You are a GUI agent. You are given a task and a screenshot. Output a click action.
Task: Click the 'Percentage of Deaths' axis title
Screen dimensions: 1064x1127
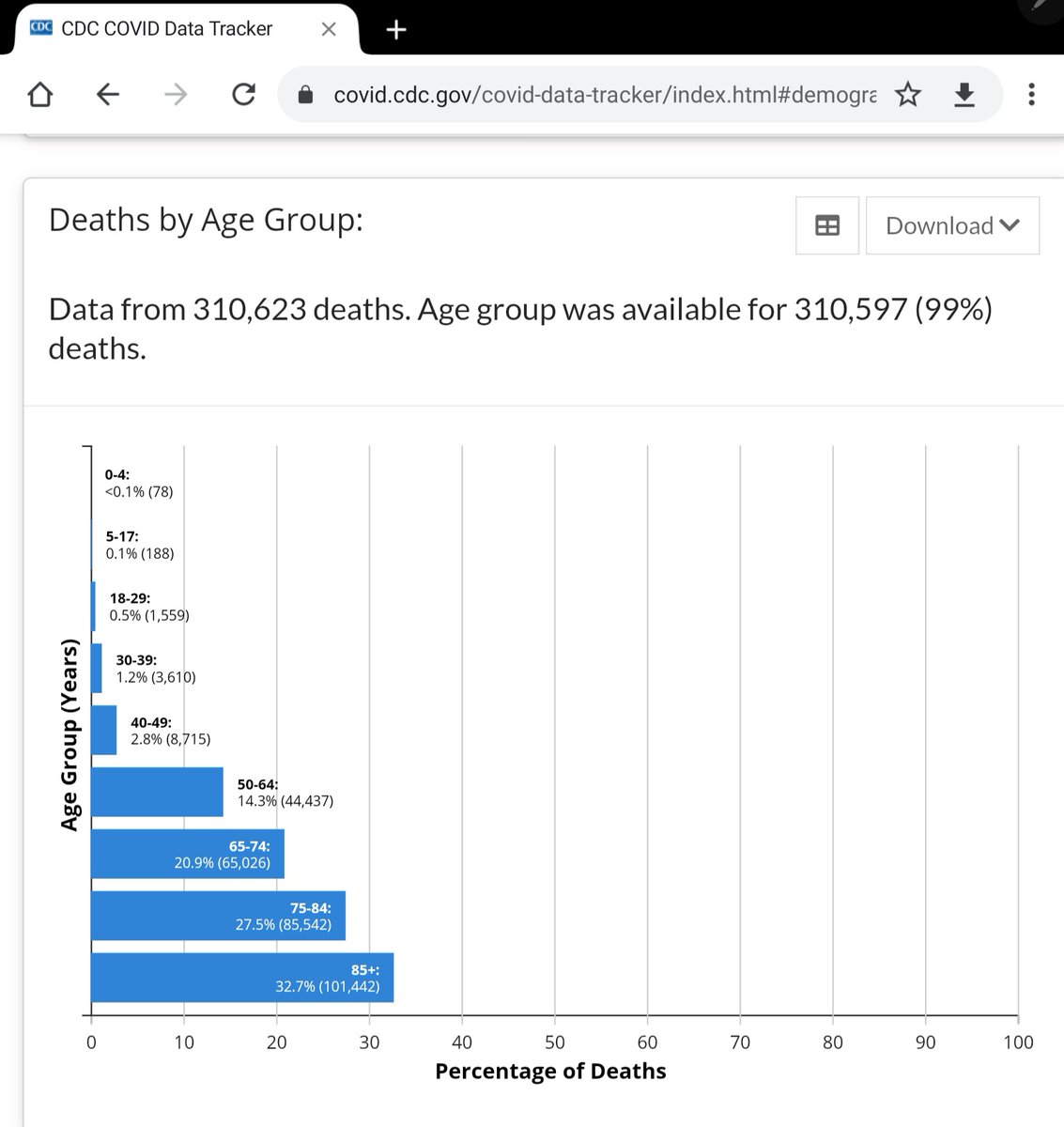point(550,1072)
